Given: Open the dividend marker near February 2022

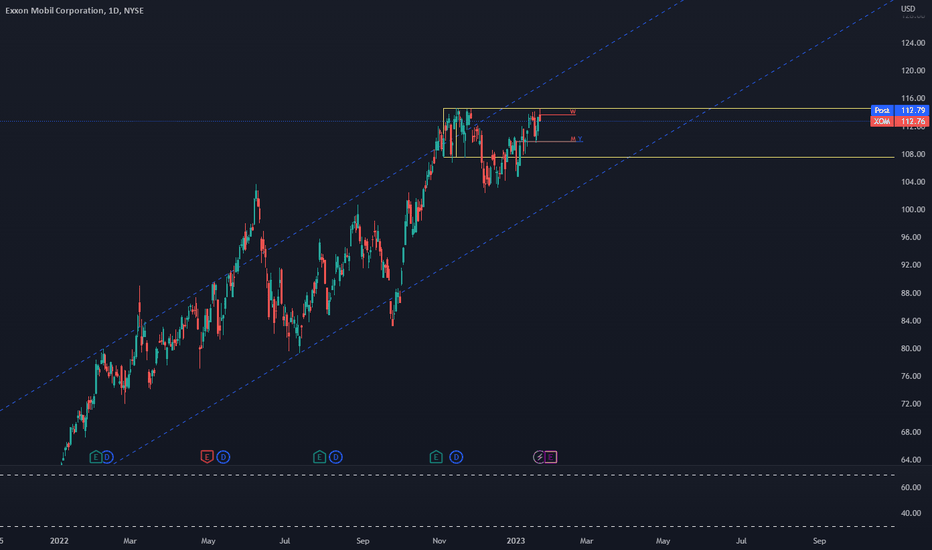Looking at the screenshot, I should click(107, 457).
